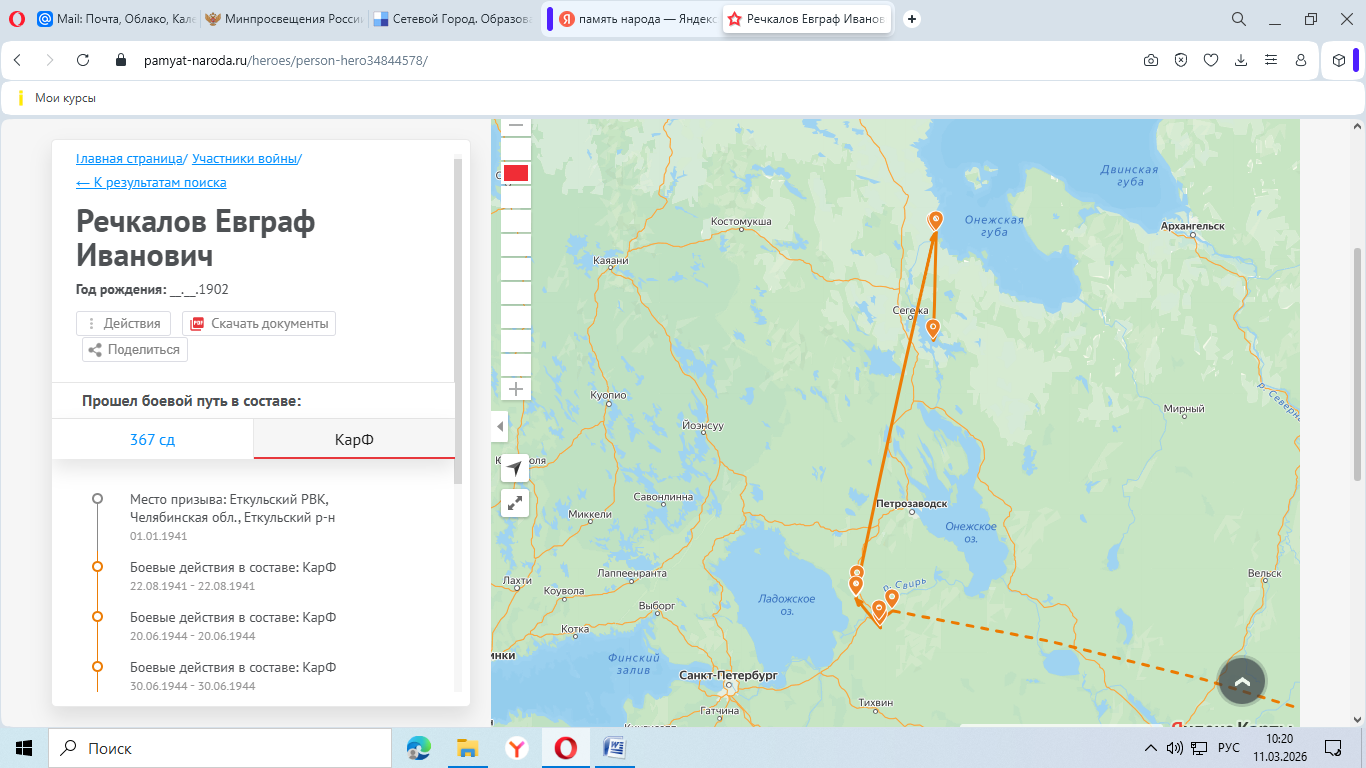
Task: Click the Санкт-Петербург label on the map
Action: pos(728,676)
